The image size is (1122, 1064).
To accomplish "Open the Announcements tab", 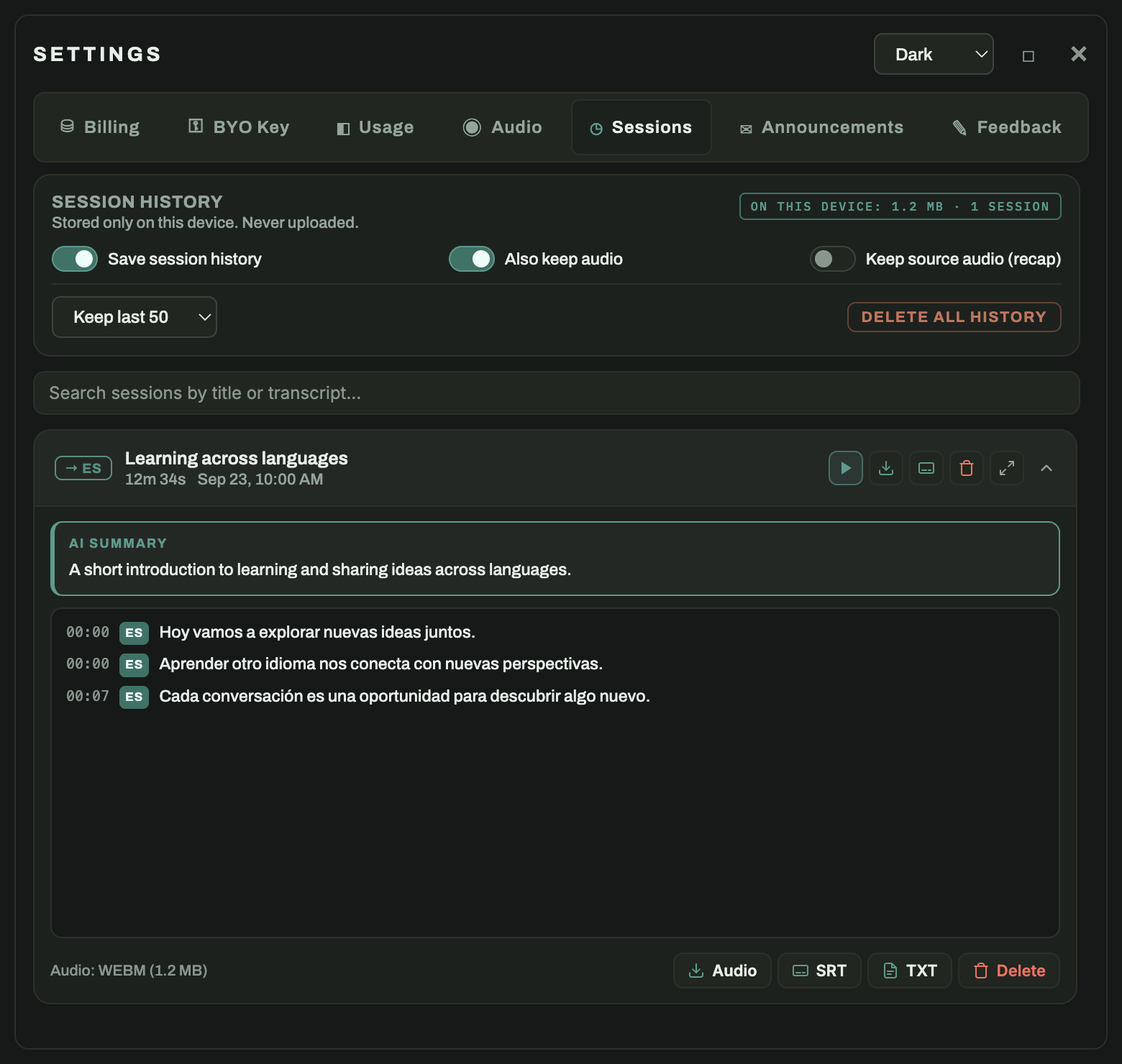I will [821, 127].
